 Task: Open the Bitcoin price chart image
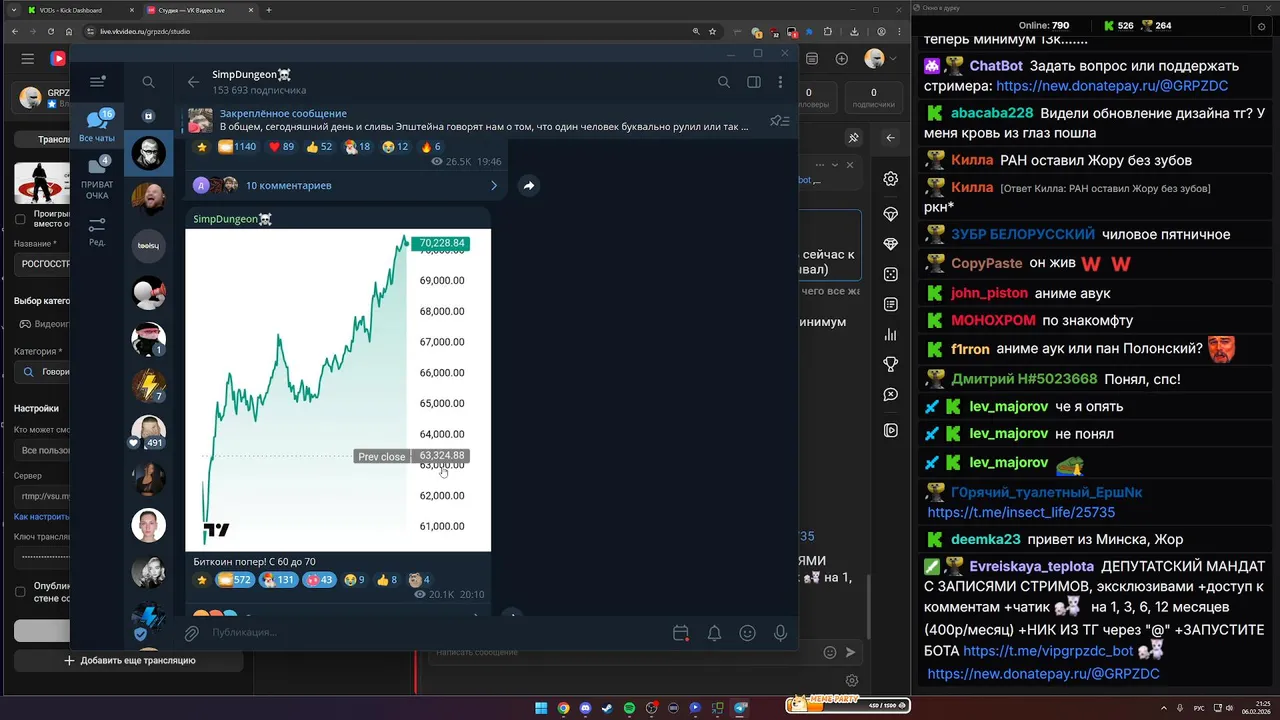tap(338, 390)
